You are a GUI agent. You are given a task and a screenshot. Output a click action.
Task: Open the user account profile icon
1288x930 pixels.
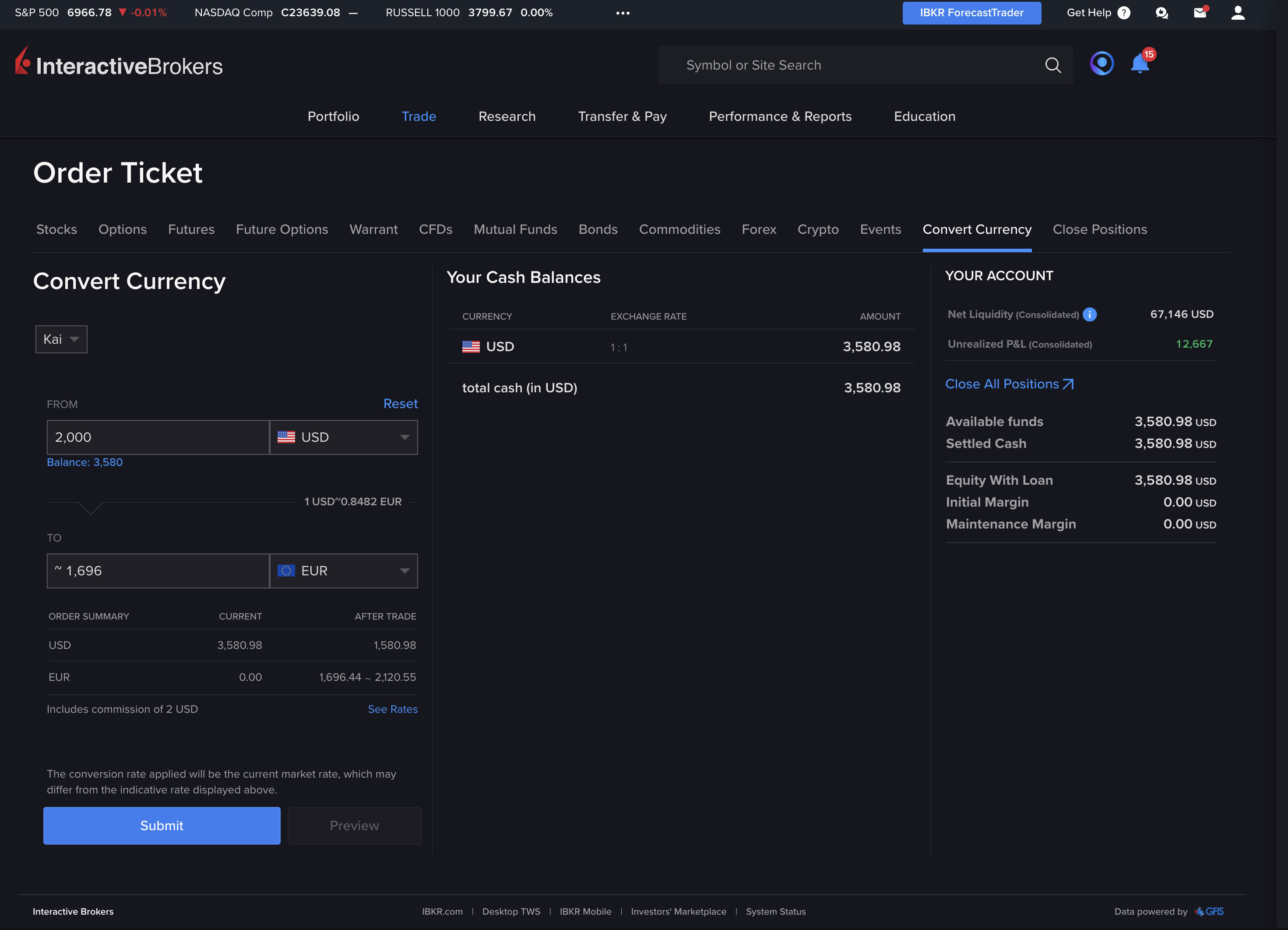pos(1238,13)
